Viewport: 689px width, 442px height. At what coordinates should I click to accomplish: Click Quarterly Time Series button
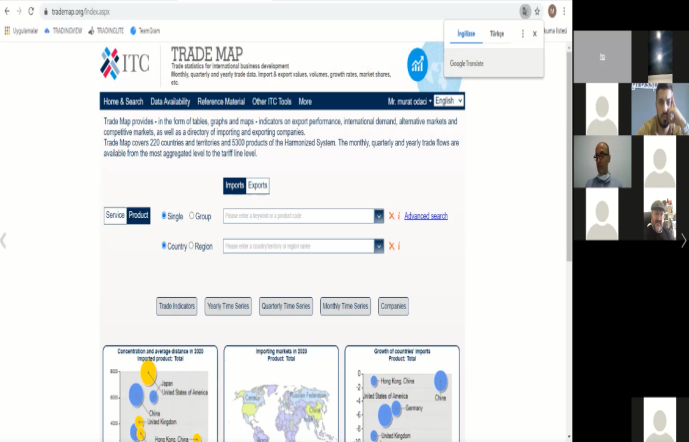286,306
